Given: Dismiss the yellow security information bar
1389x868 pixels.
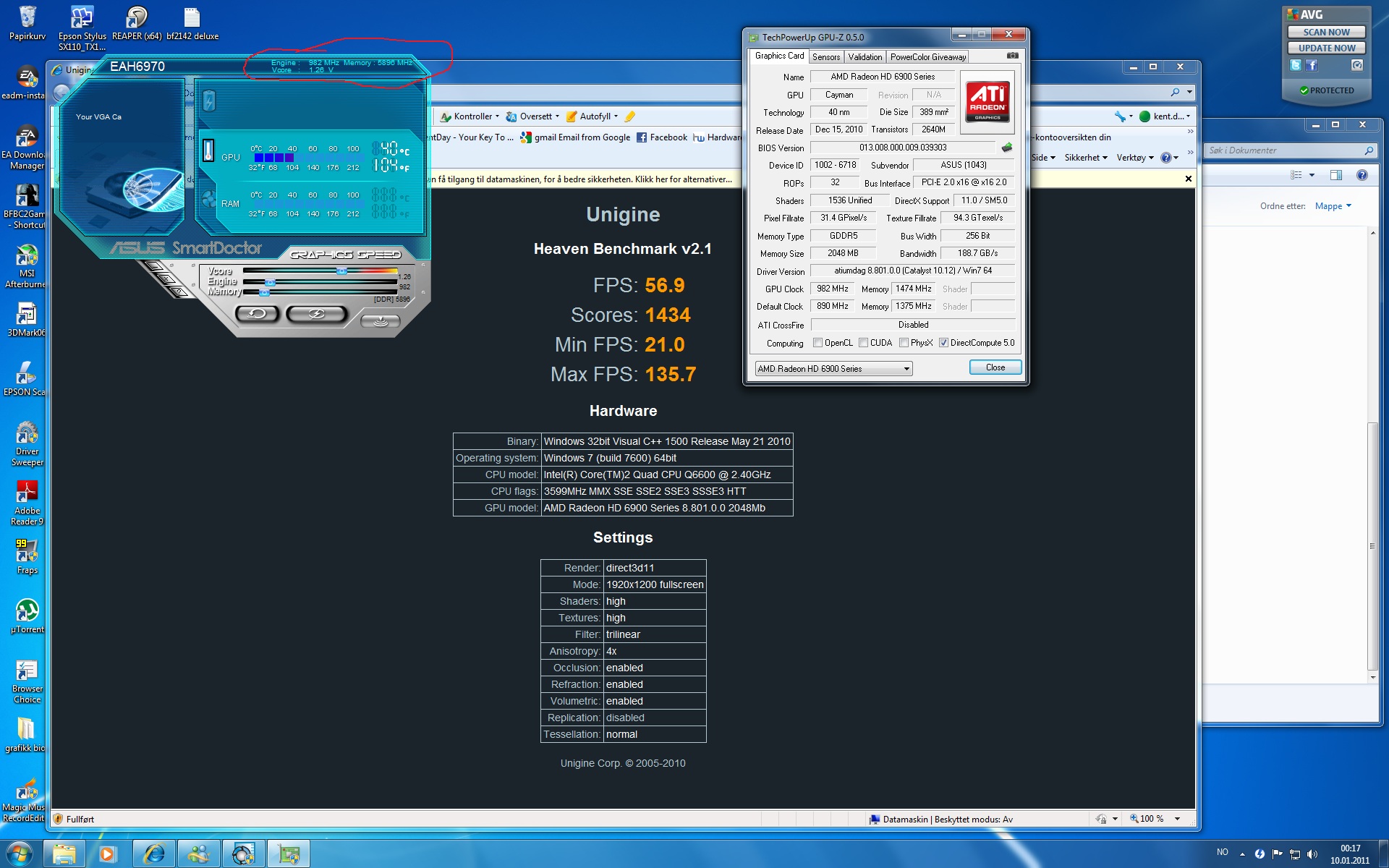Looking at the screenshot, I should (1188, 179).
